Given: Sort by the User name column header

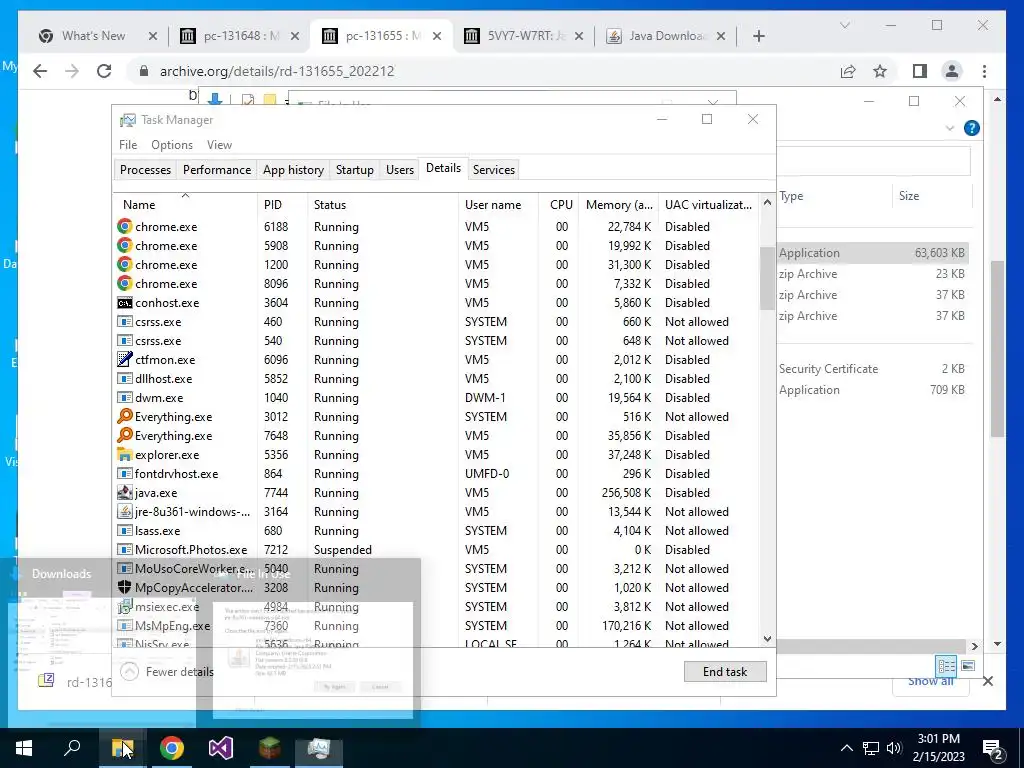Looking at the screenshot, I should (498, 204).
